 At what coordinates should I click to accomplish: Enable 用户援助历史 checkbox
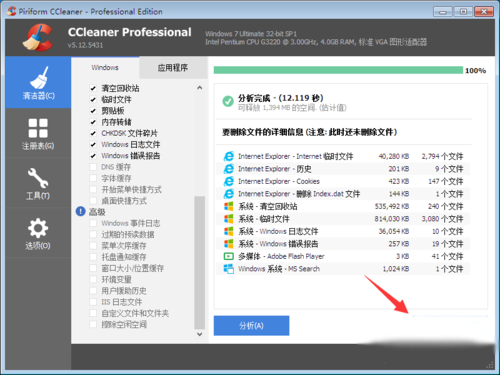point(93,291)
